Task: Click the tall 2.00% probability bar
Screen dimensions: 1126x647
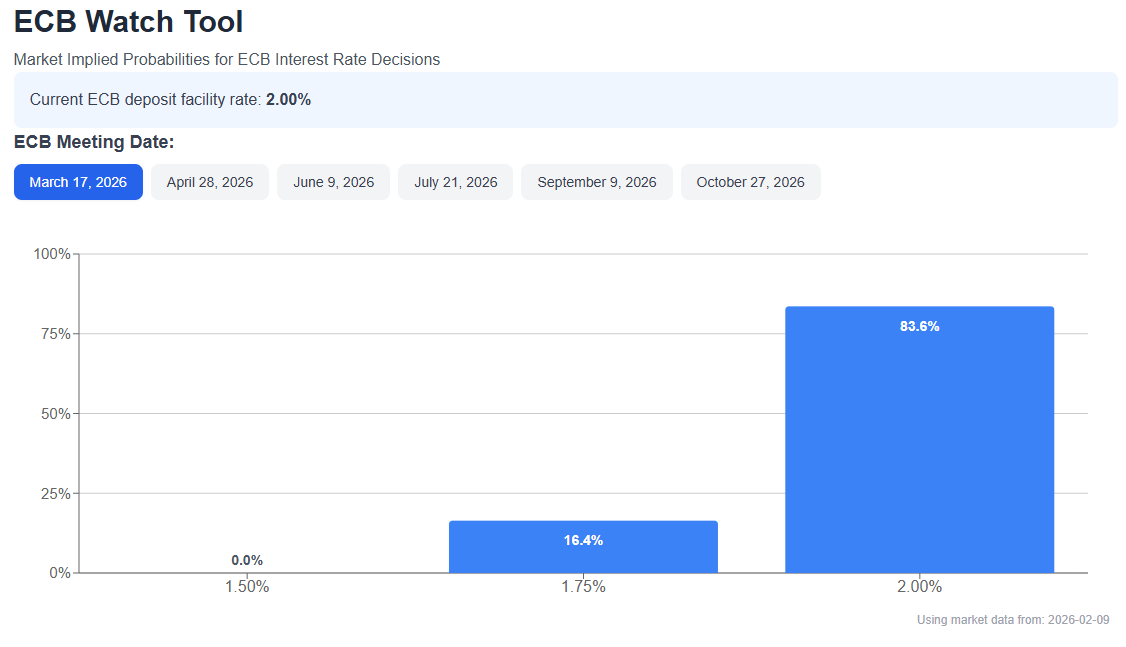Action: [x=919, y=450]
